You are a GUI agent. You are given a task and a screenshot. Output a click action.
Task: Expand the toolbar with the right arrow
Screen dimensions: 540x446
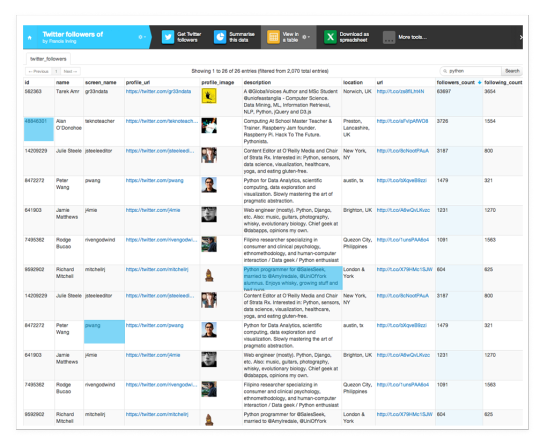click(x=521, y=37)
